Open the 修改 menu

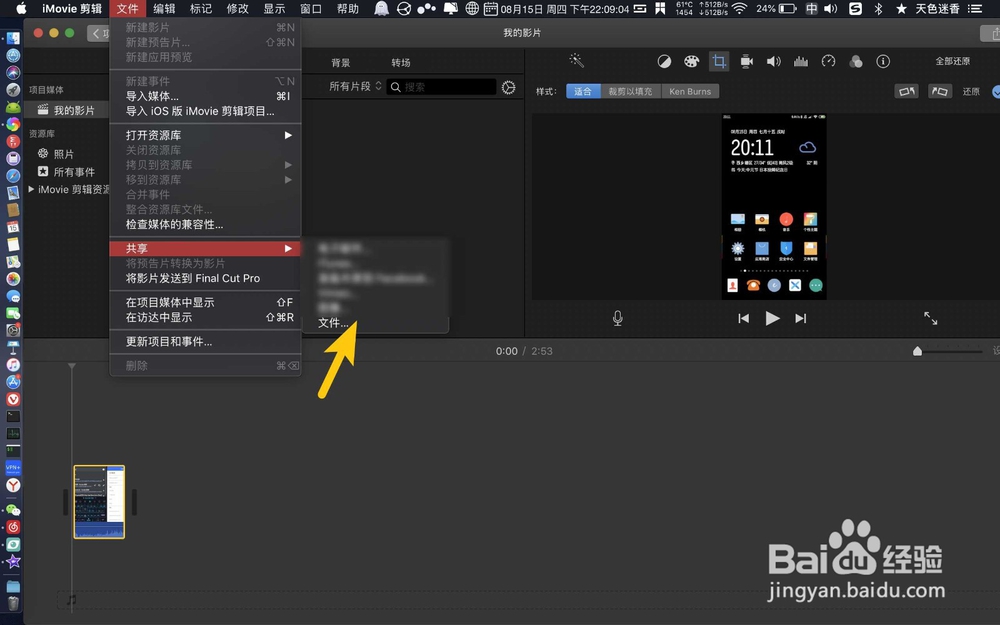click(x=237, y=9)
